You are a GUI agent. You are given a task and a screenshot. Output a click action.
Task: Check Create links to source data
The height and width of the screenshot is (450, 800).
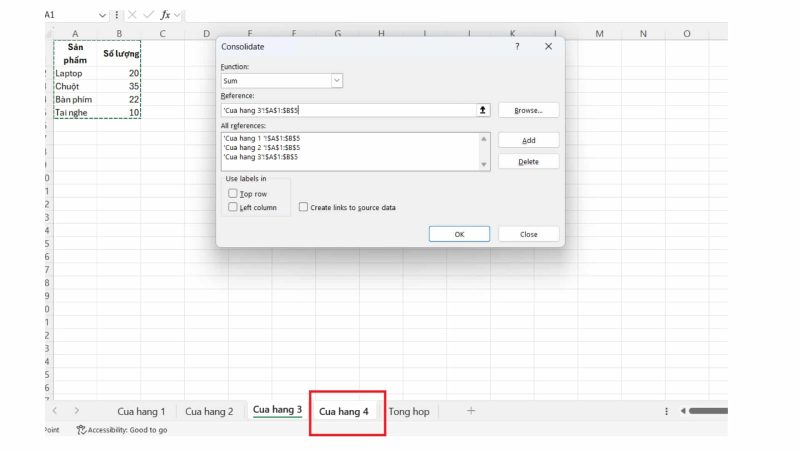pyautogui.click(x=303, y=207)
